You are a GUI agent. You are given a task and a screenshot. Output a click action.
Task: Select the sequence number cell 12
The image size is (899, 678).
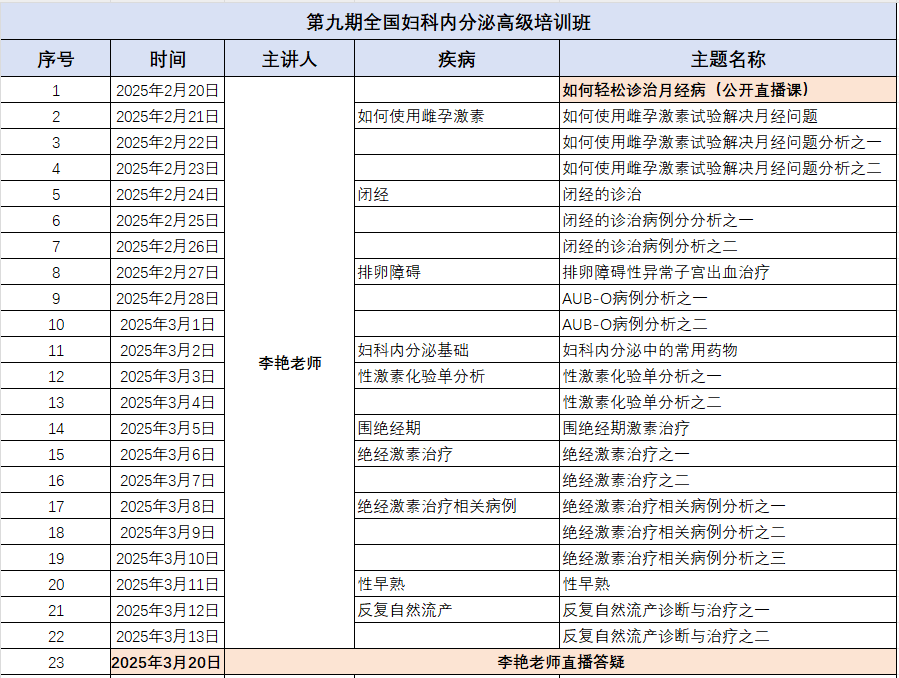56,376
